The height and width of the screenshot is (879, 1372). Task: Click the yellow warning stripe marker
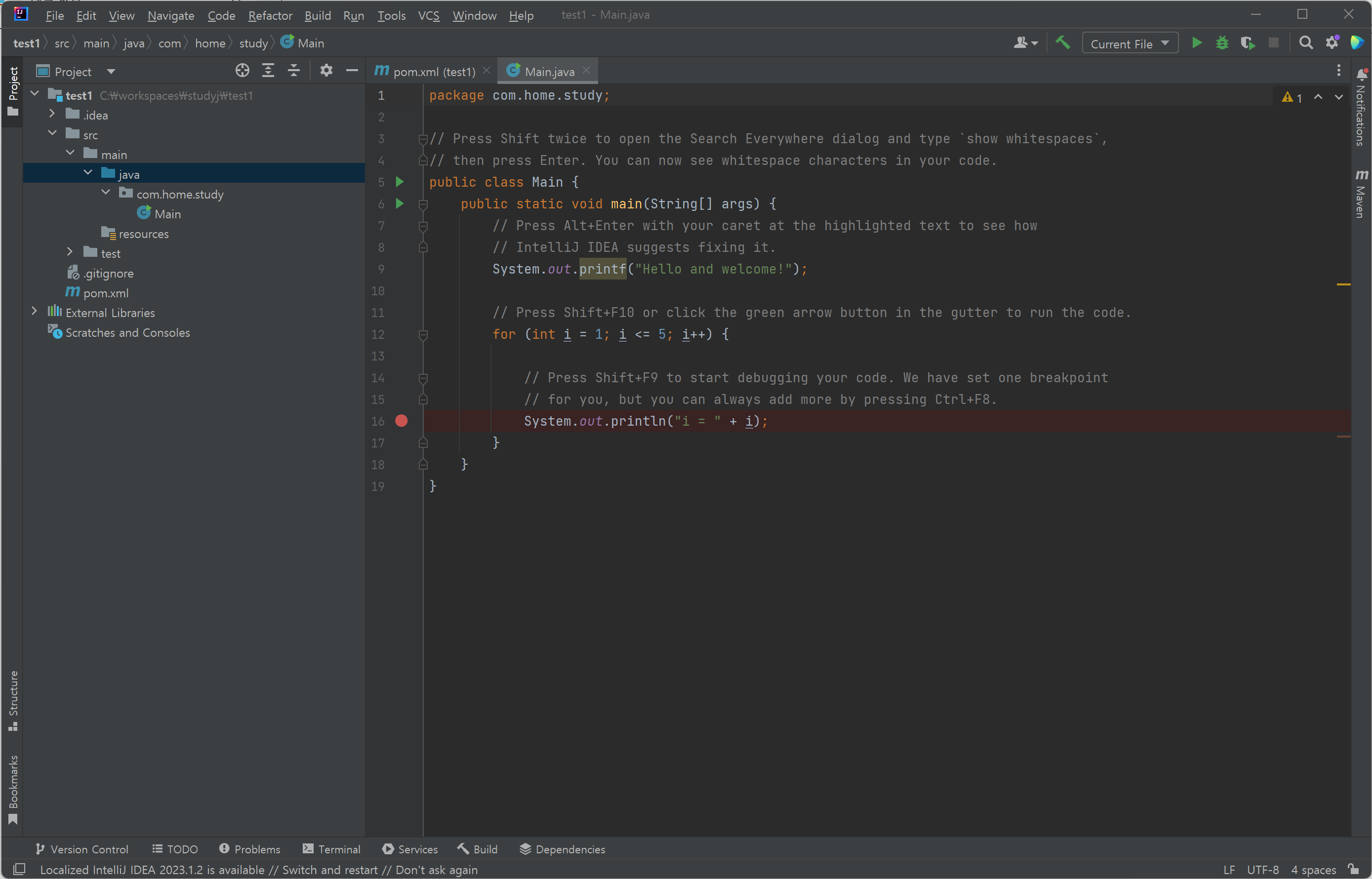(1343, 284)
